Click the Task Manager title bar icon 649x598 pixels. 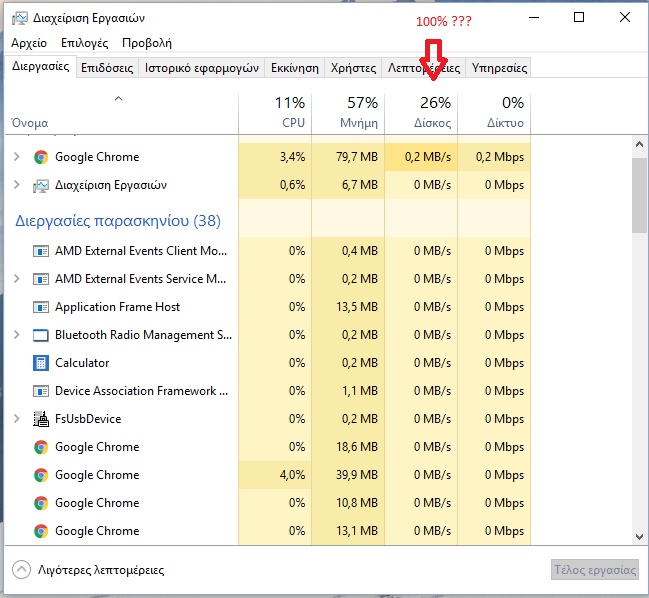click(19, 18)
